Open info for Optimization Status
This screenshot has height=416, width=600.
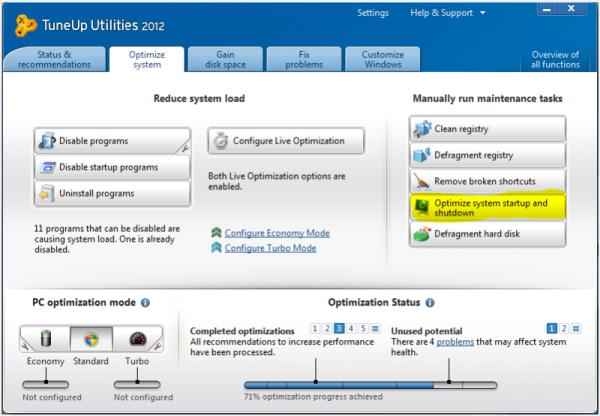tap(430, 303)
